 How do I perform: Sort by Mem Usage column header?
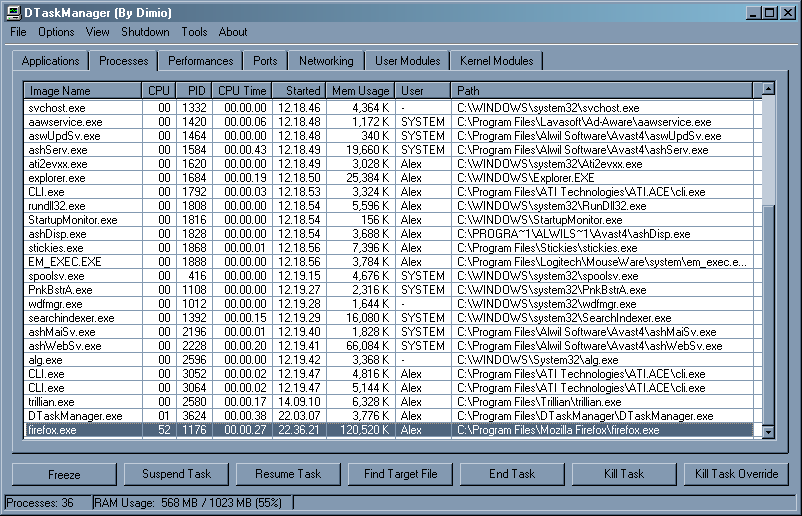pyautogui.click(x=361, y=91)
